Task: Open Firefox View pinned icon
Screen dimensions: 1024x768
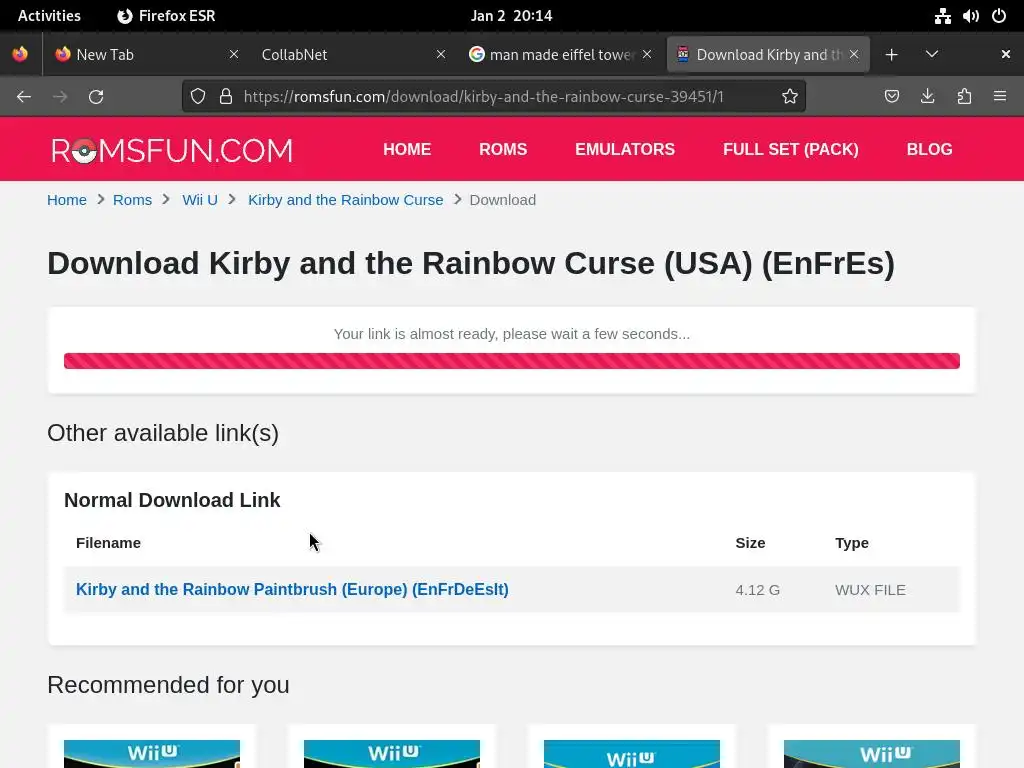Action: pos(20,54)
